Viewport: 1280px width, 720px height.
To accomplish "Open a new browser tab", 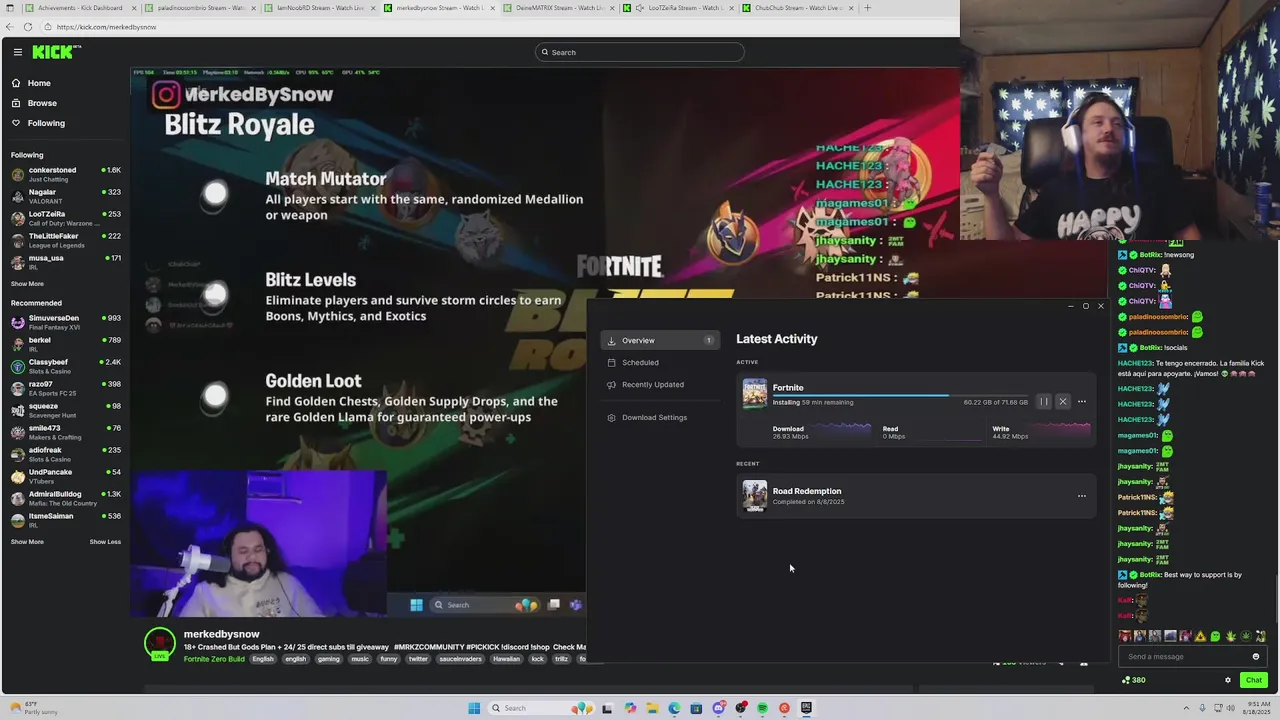I will point(867,8).
